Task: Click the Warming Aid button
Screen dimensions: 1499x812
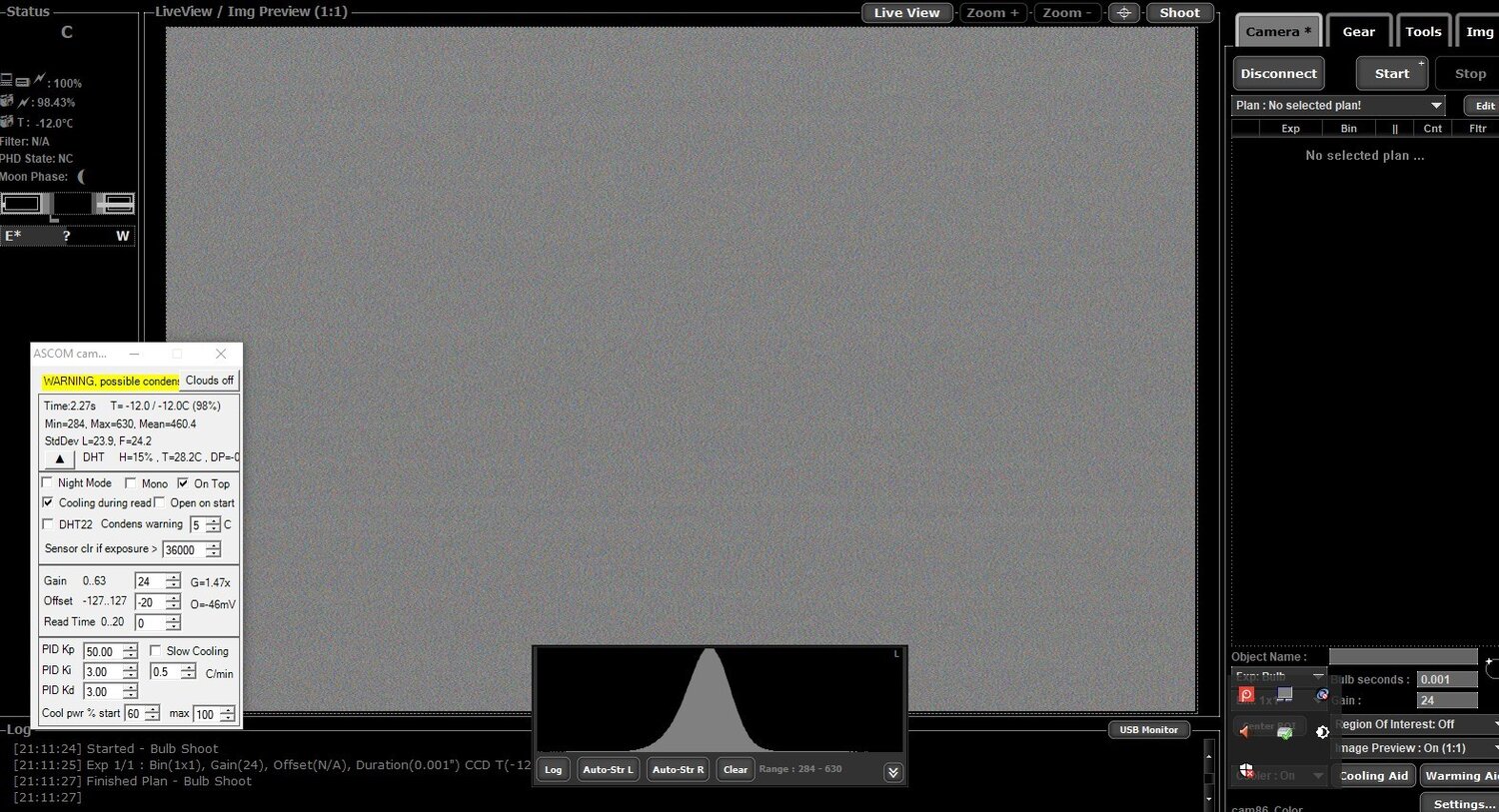Action: (x=1460, y=776)
